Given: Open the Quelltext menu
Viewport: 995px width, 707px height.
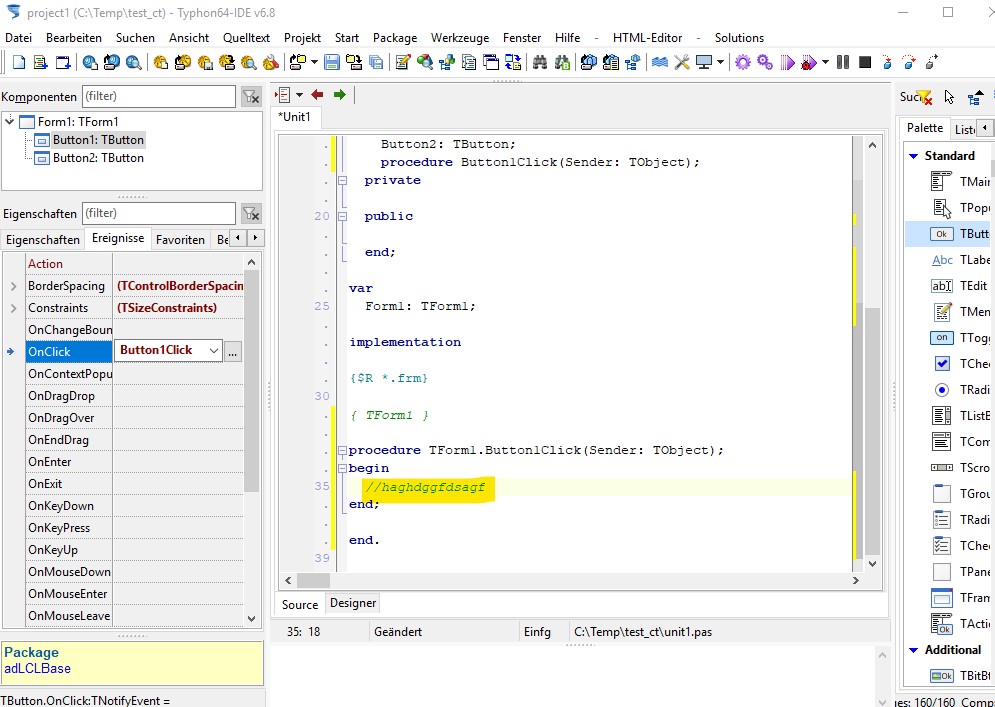Looking at the screenshot, I should click(x=246, y=38).
